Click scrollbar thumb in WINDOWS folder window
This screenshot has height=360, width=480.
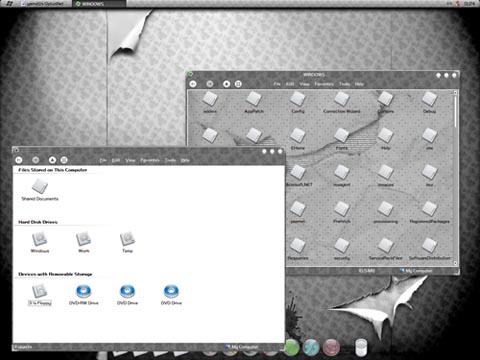pyautogui.click(x=455, y=112)
